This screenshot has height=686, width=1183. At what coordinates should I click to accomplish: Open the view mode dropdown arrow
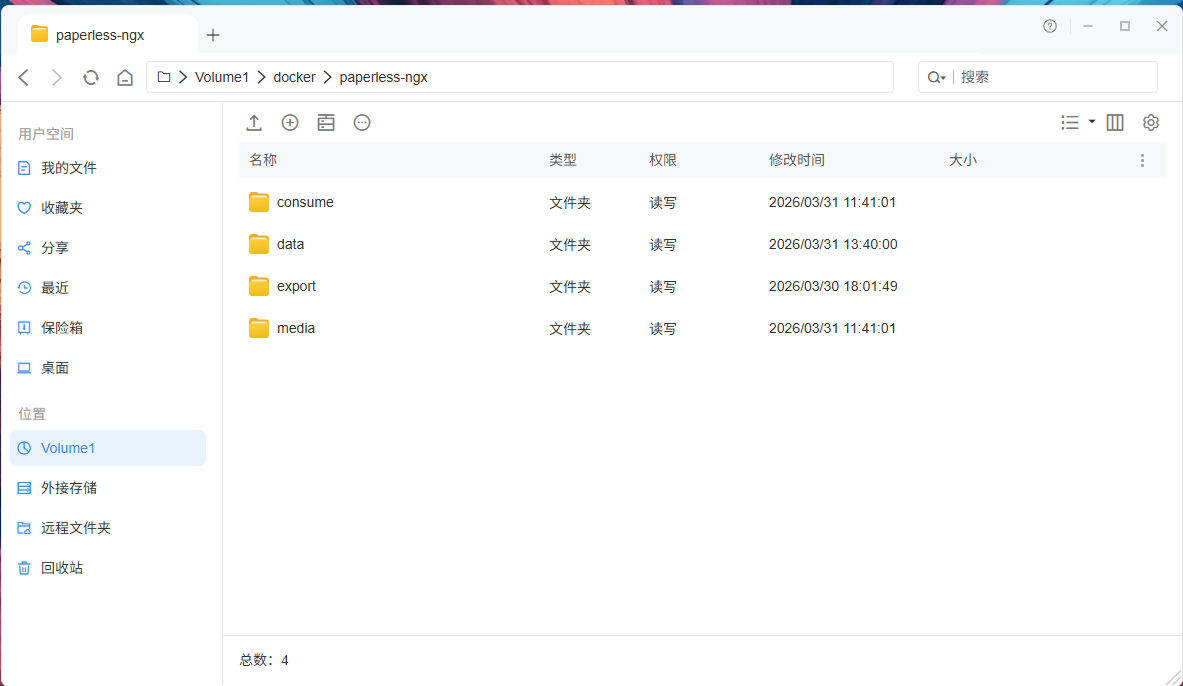(x=1092, y=122)
